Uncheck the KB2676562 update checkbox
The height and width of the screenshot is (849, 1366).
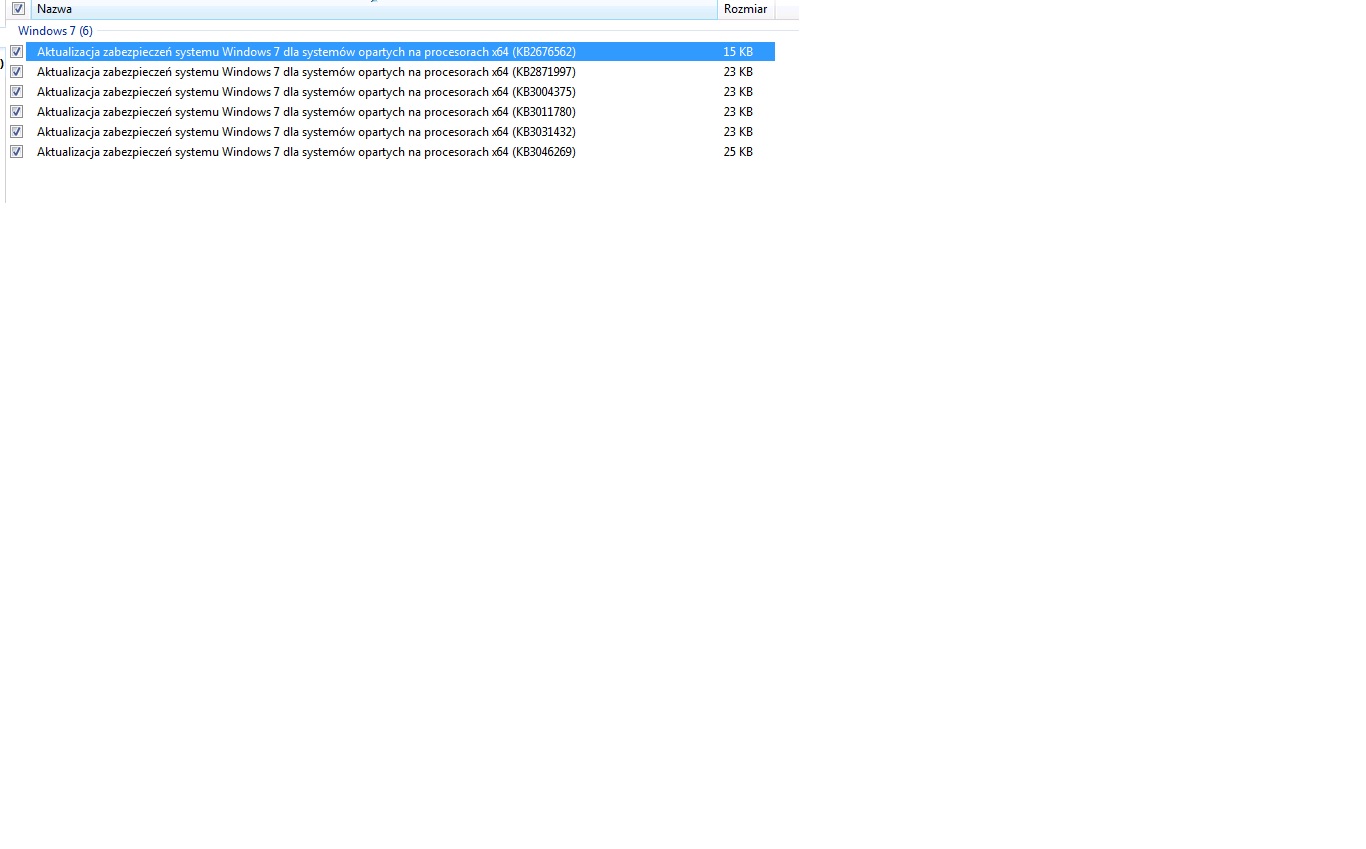[x=16, y=52]
